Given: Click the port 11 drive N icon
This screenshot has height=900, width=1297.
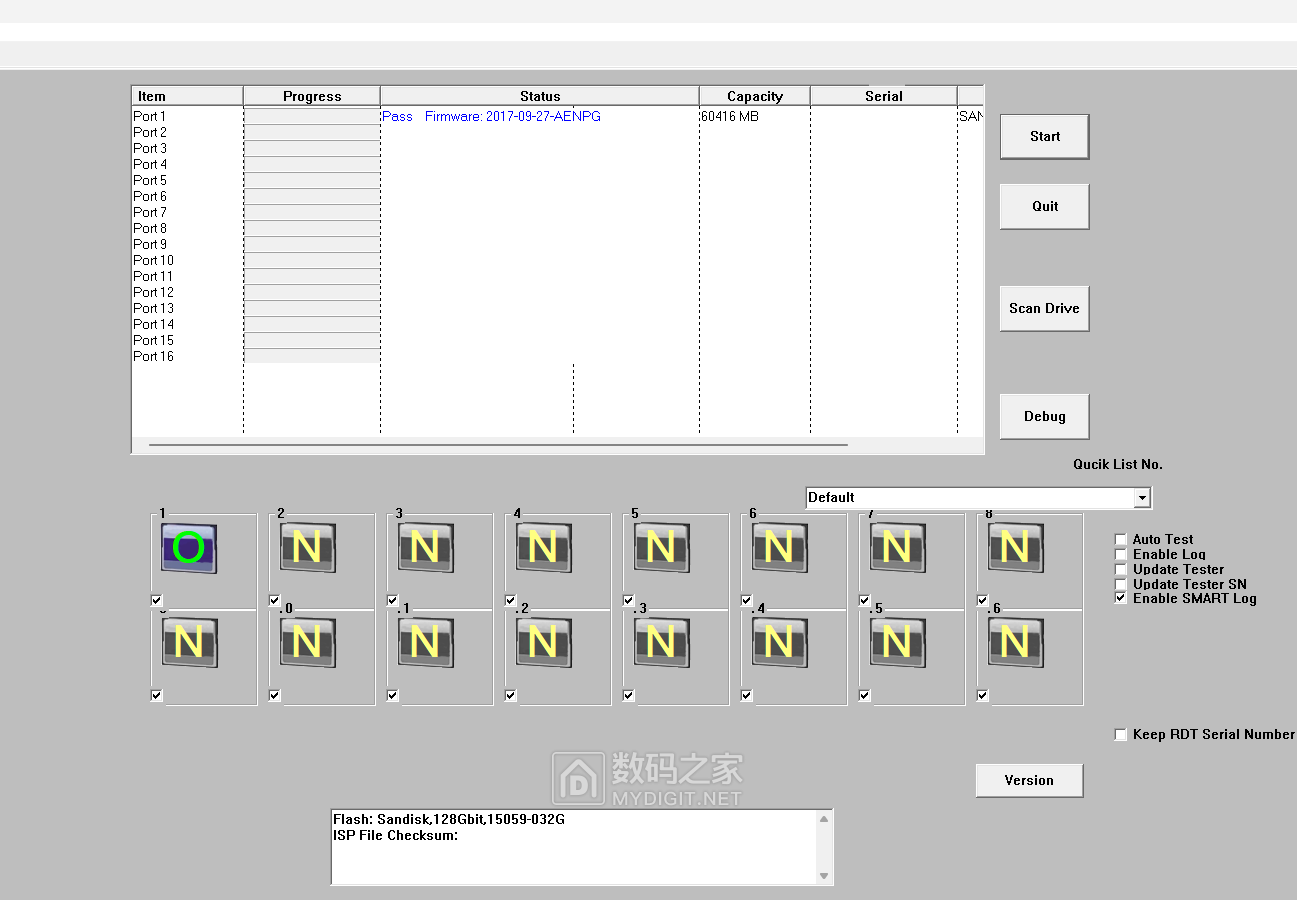Looking at the screenshot, I should (425, 642).
